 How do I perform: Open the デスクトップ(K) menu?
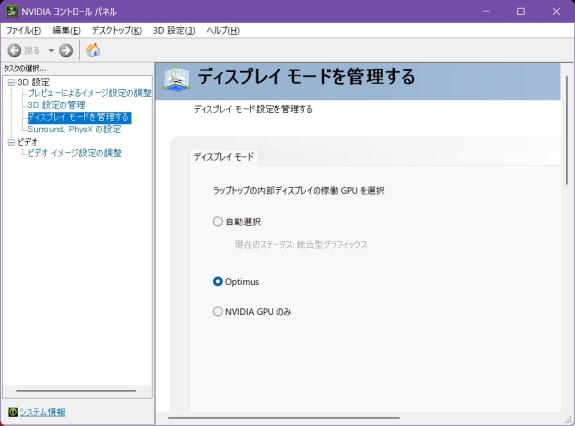pyautogui.click(x=117, y=30)
